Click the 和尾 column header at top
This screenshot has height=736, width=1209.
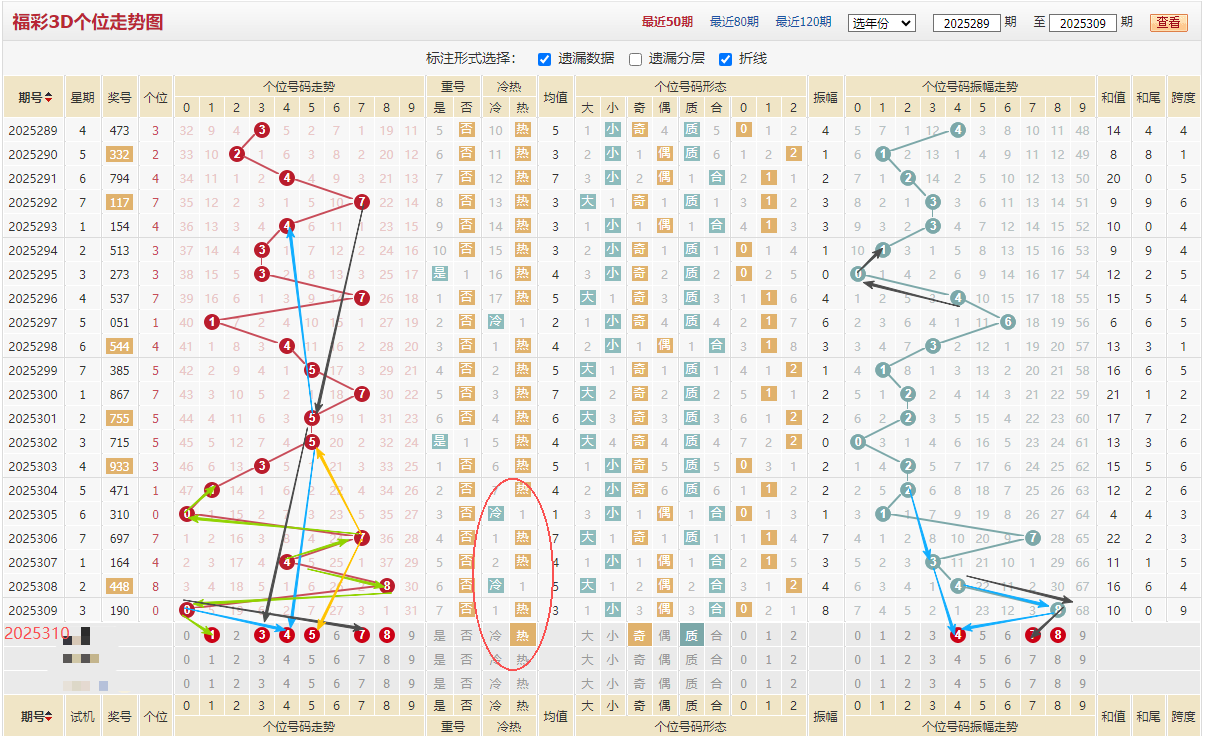tap(1148, 98)
